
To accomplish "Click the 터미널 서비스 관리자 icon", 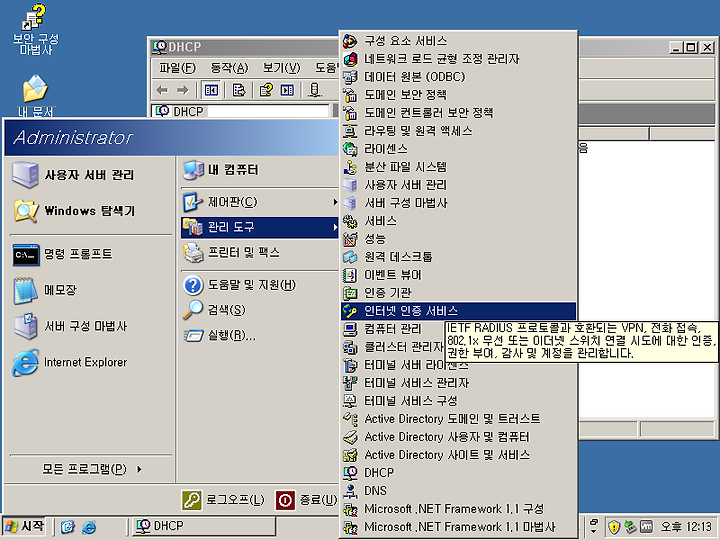I will pos(350,383).
